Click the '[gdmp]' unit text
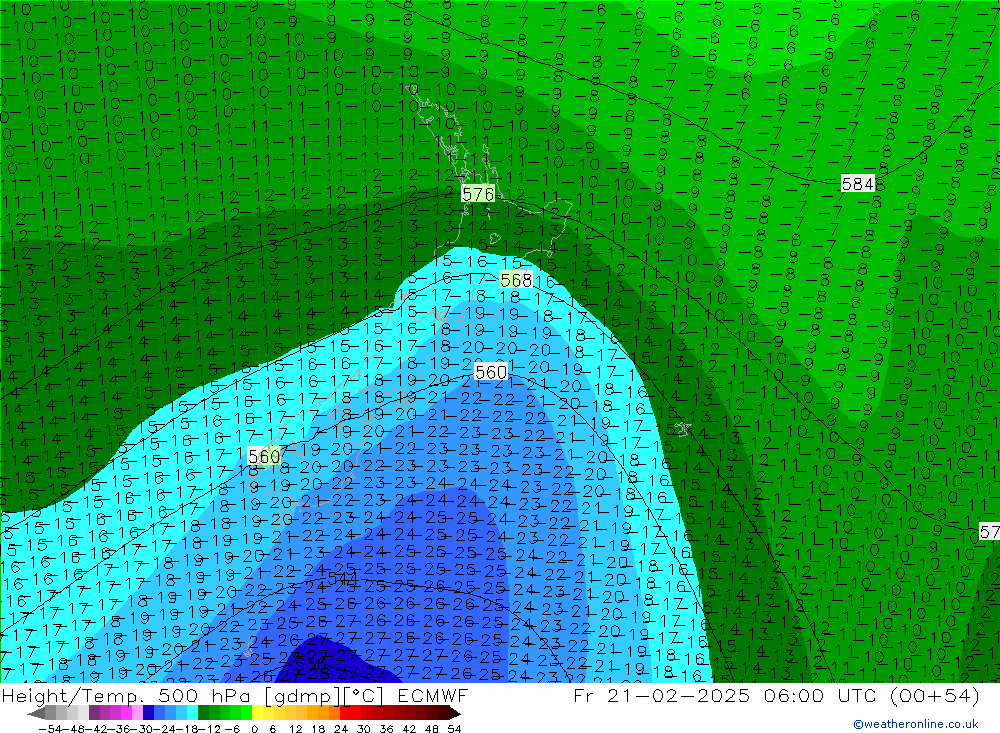The height and width of the screenshot is (733, 1000). coord(303,696)
